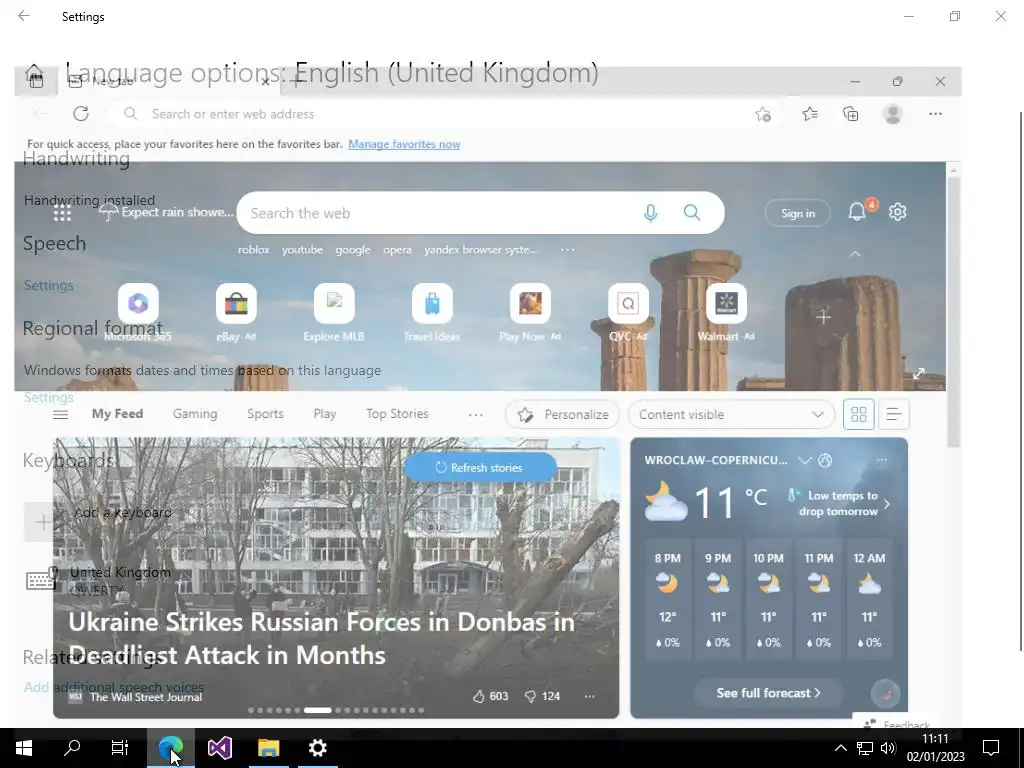1024x768 pixels.
Task: Switch feed to list view
Action: 894,414
